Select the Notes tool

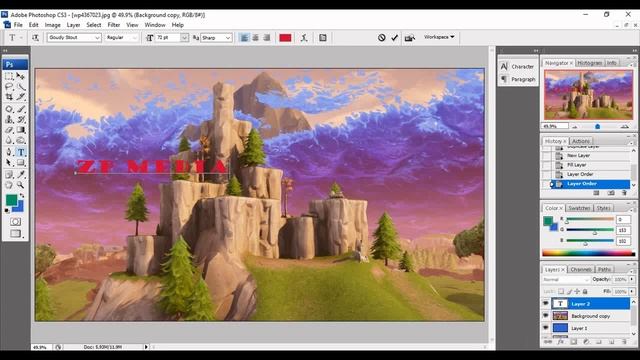[9, 175]
